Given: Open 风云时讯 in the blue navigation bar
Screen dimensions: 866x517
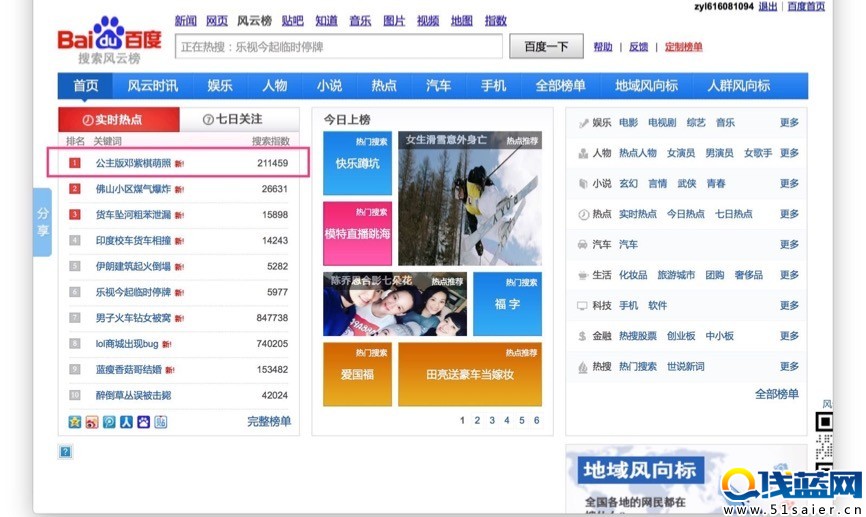Looking at the screenshot, I should point(152,86).
